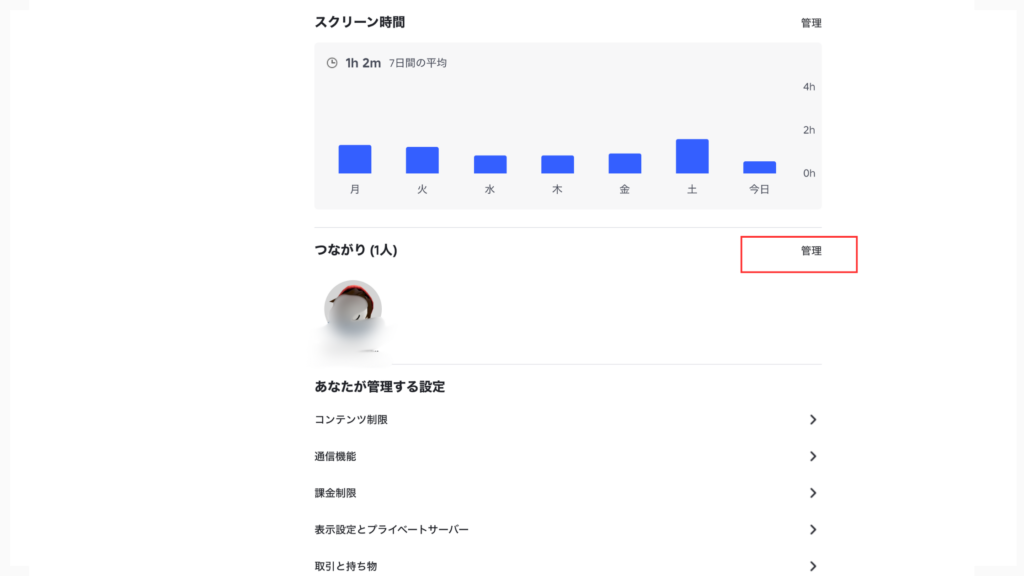The image size is (1024, 576).
Task: Expand the 取引と持ち物 chevron arrow
Action: [813, 566]
